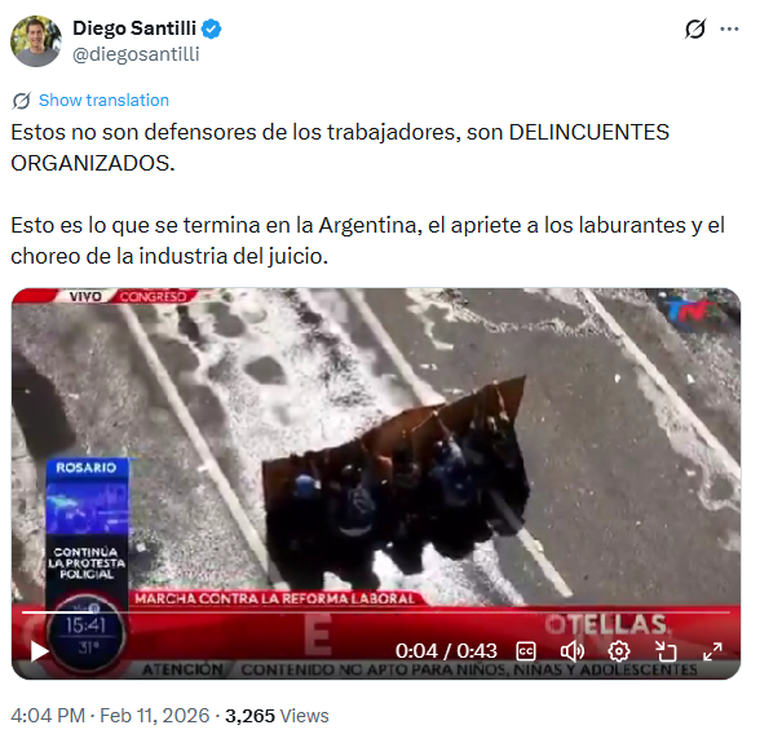
Task: Click the Diego Santilli display name
Action: coord(134,29)
